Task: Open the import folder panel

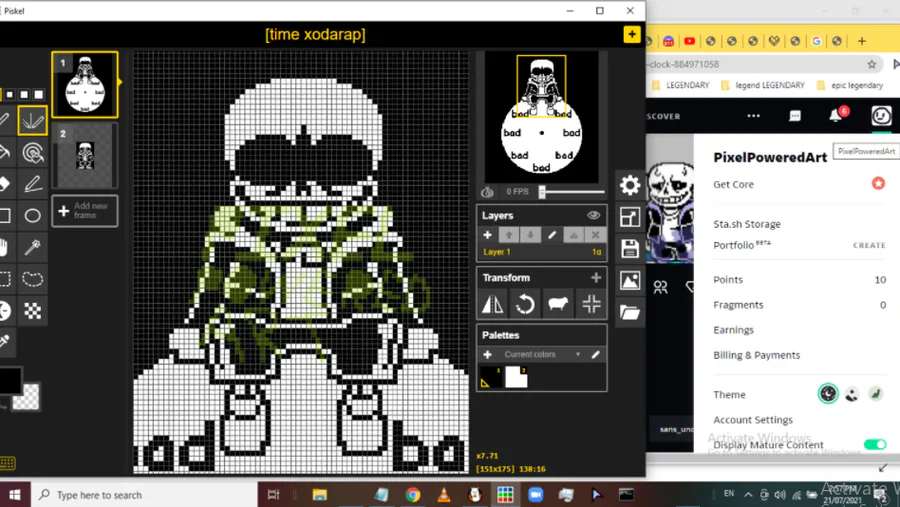Action: (x=630, y=312)
